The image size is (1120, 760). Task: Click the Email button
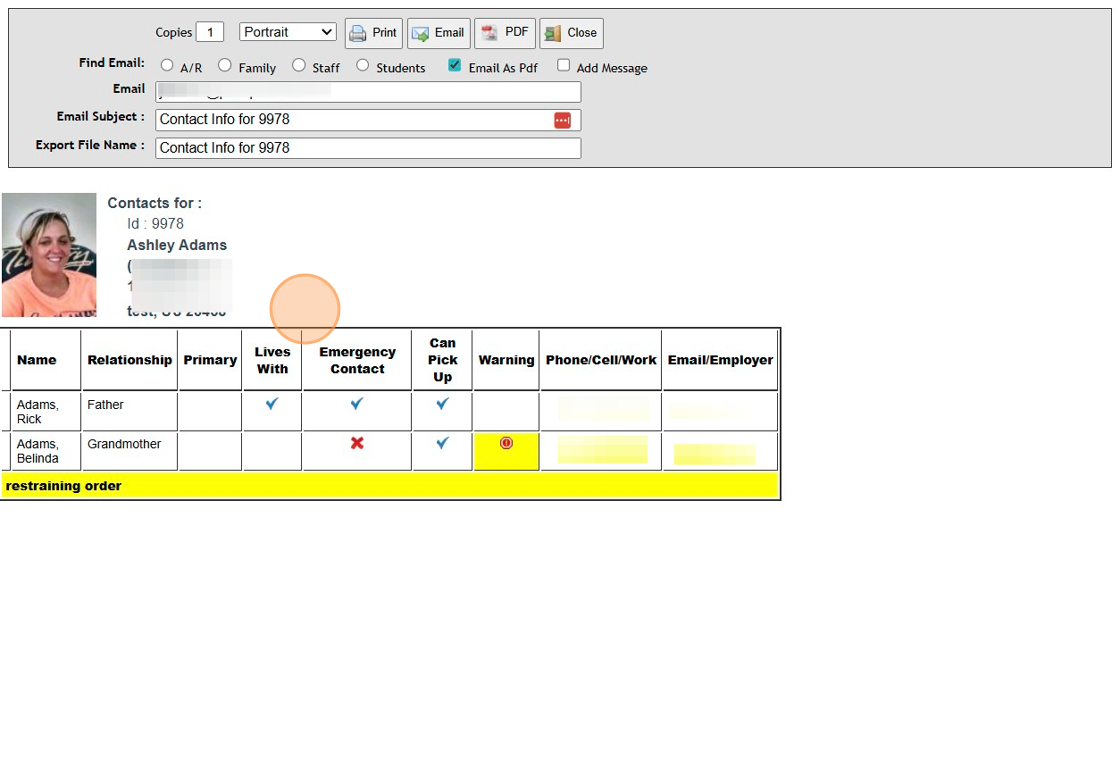click(x=439, y=33)
